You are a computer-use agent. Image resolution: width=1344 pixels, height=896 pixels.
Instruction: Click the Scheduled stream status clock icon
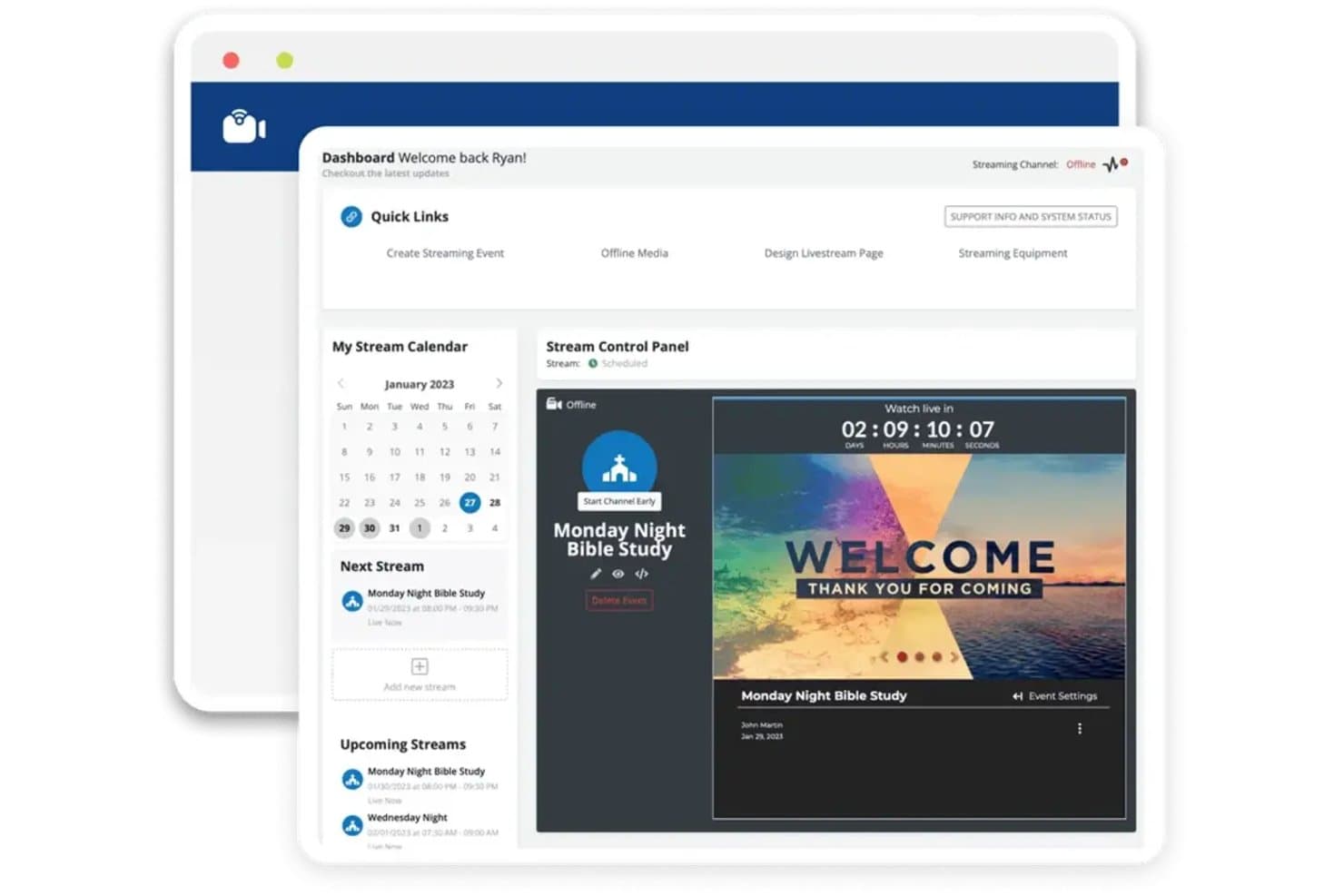click(593, 363)
